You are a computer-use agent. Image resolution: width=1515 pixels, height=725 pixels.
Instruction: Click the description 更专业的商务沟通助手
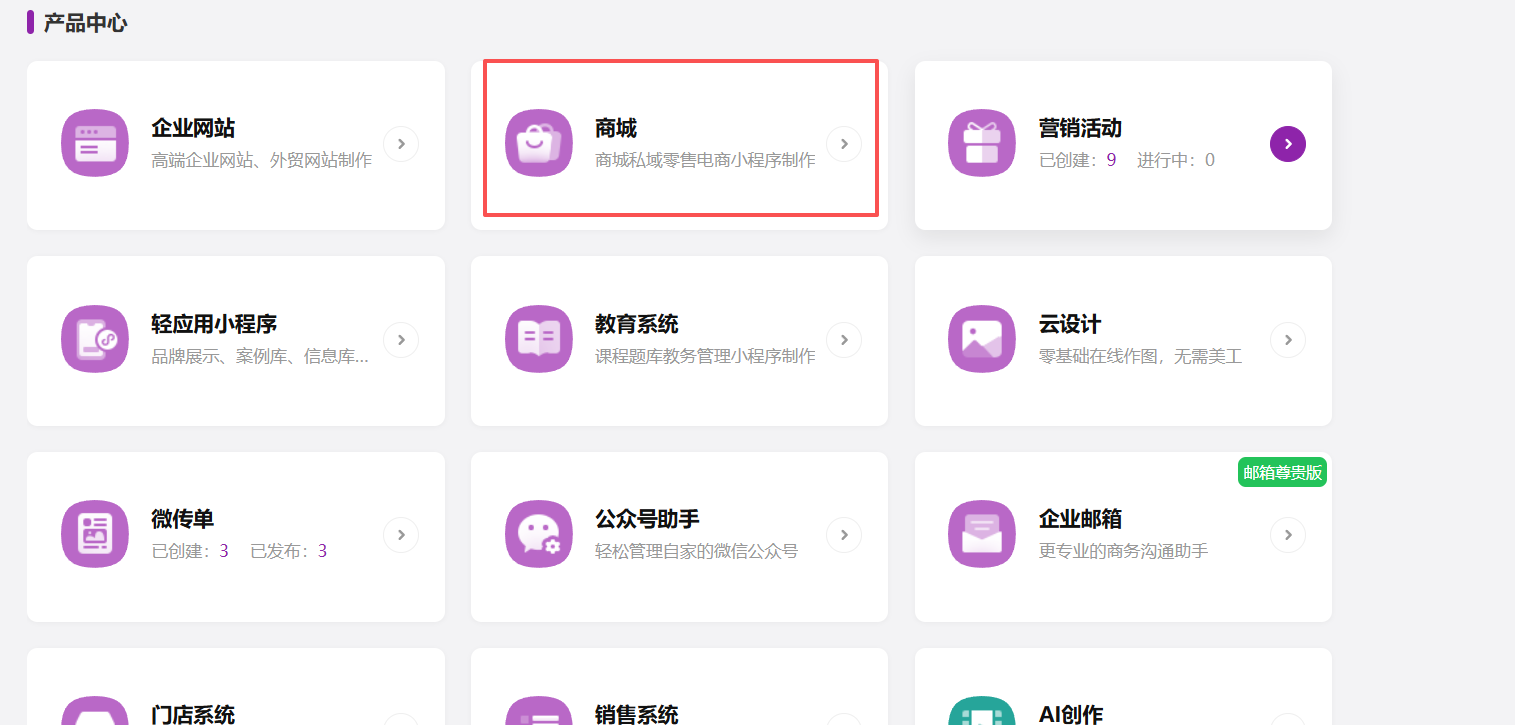point(1123,551)
